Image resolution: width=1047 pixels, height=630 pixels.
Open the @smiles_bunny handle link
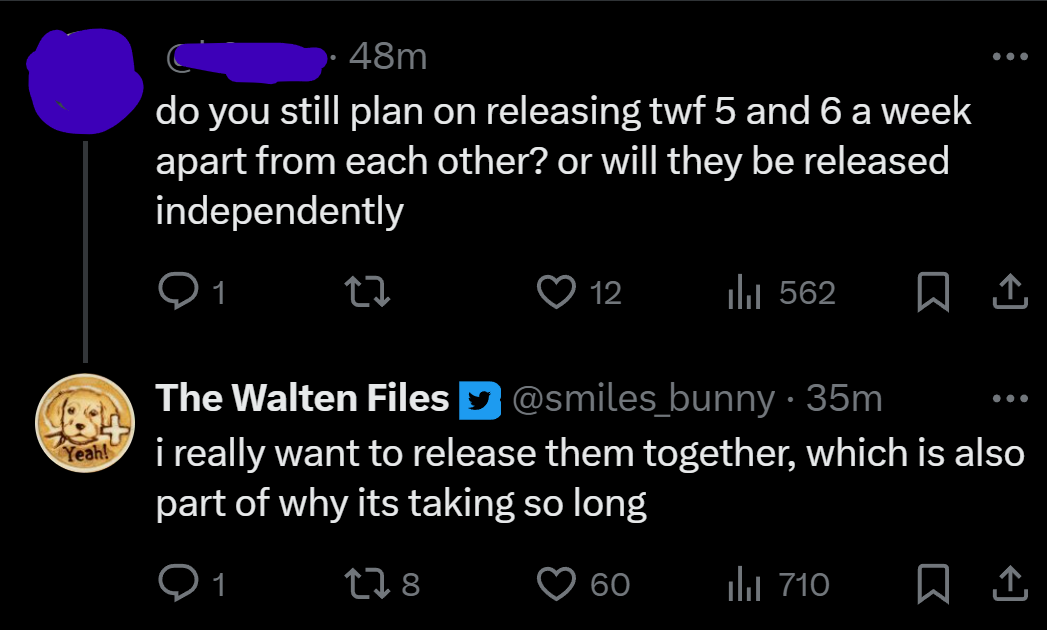point(643,399)
